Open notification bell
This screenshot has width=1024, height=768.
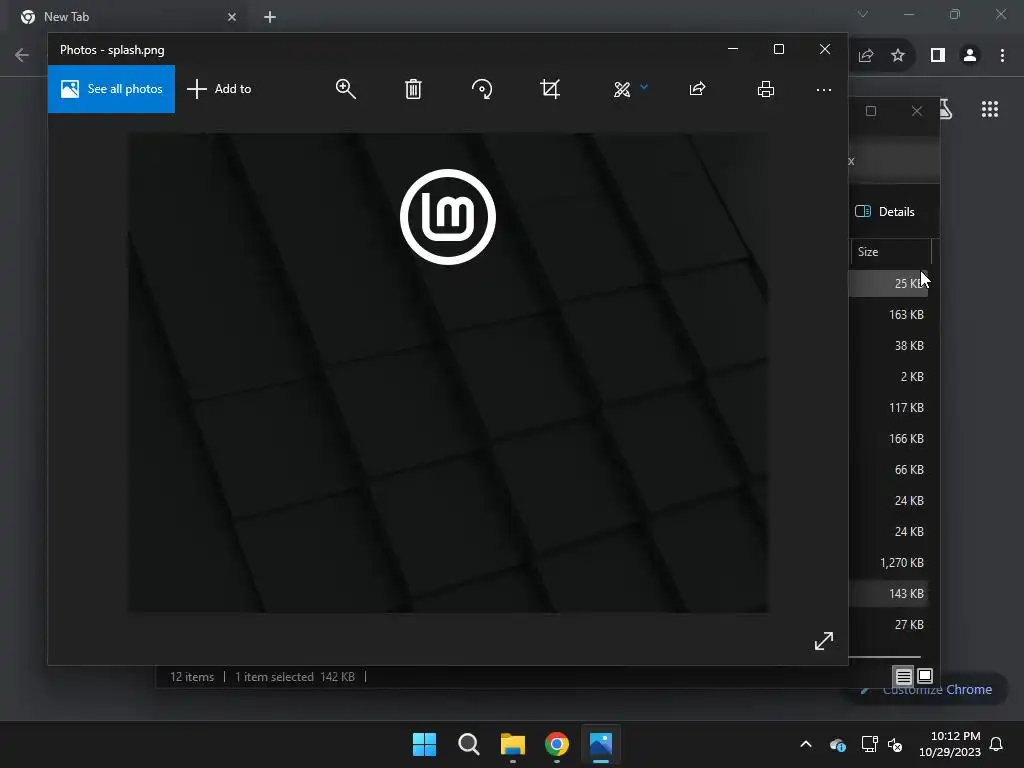(x=997, y=744)
